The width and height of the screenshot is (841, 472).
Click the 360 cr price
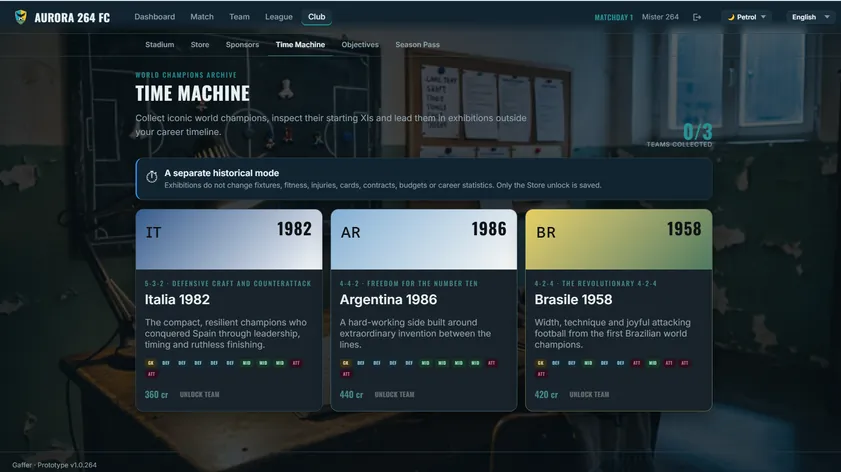156,394
